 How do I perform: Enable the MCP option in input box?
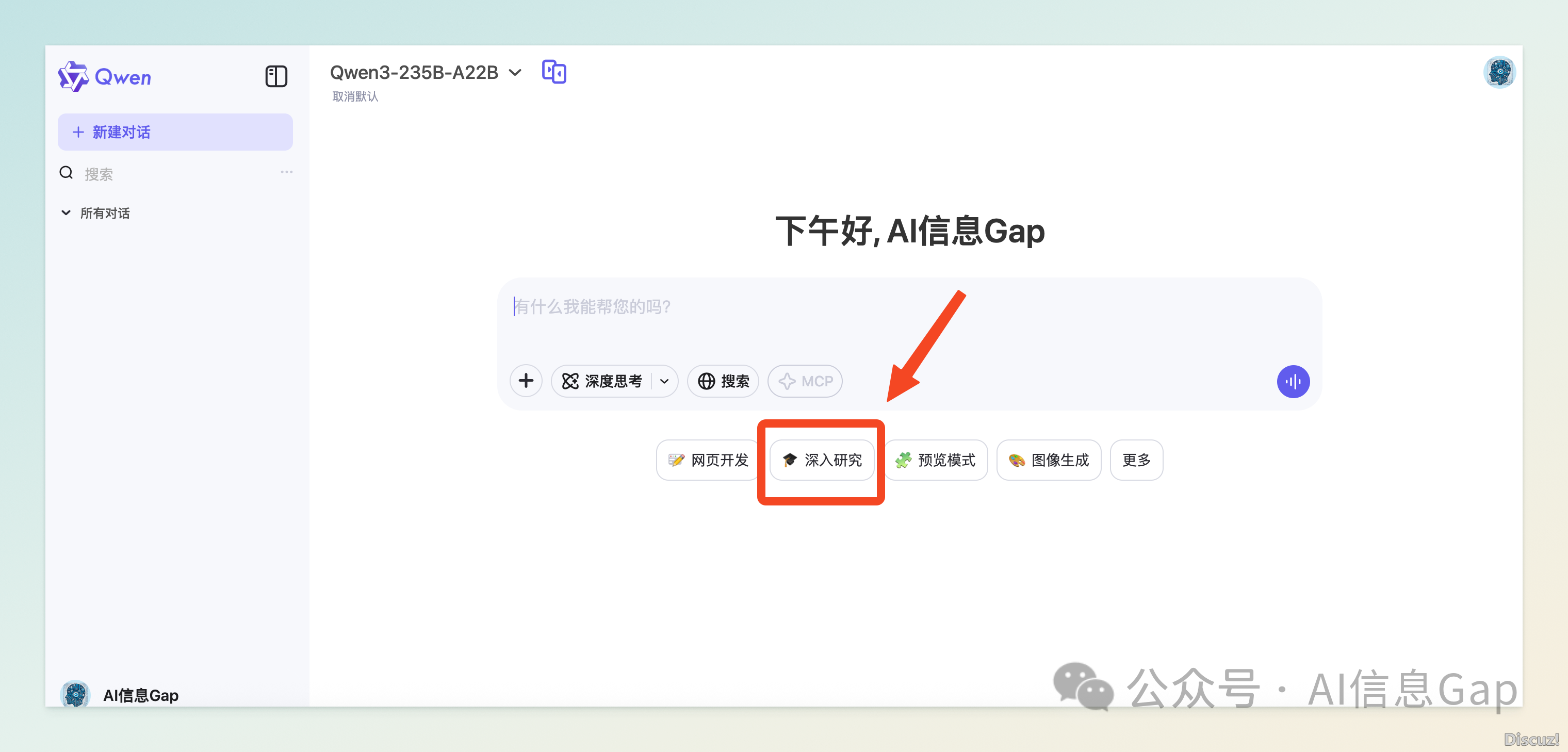[x=805, y=382]
